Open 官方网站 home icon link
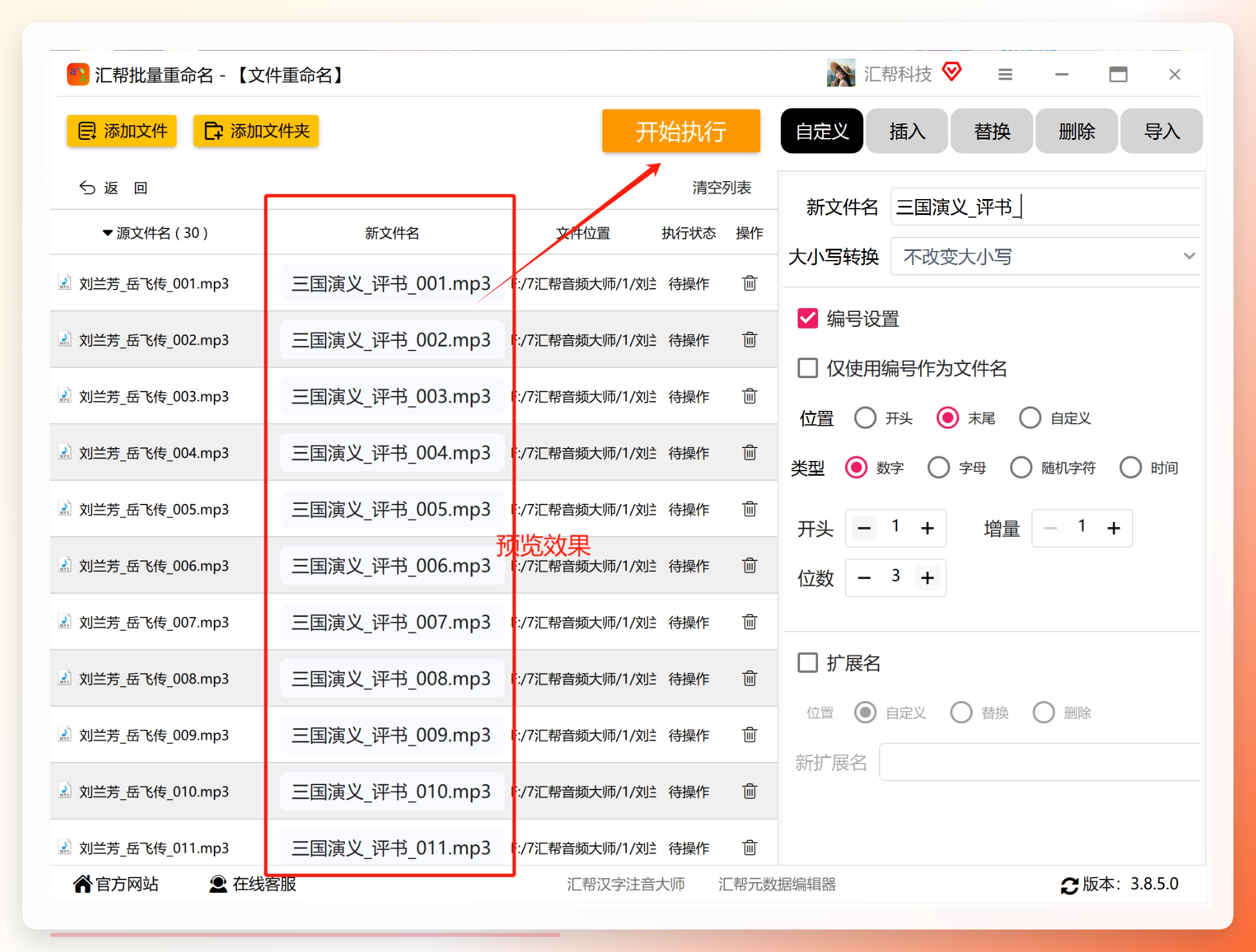 tap(82, 884)
